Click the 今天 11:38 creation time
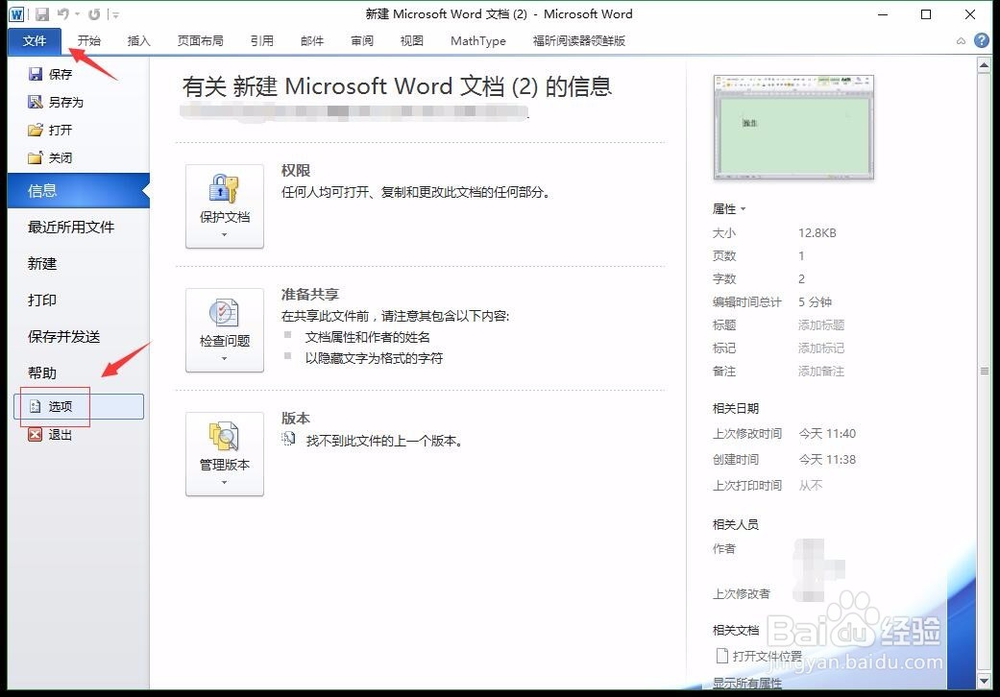This screenshot has height=697, width=1000. [x=827, y=460]
